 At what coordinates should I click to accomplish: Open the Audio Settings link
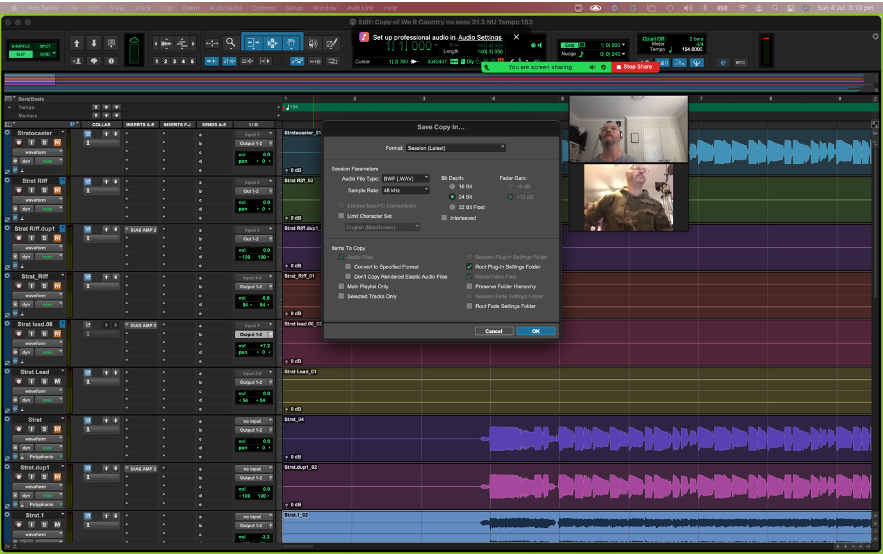[480, 37]
